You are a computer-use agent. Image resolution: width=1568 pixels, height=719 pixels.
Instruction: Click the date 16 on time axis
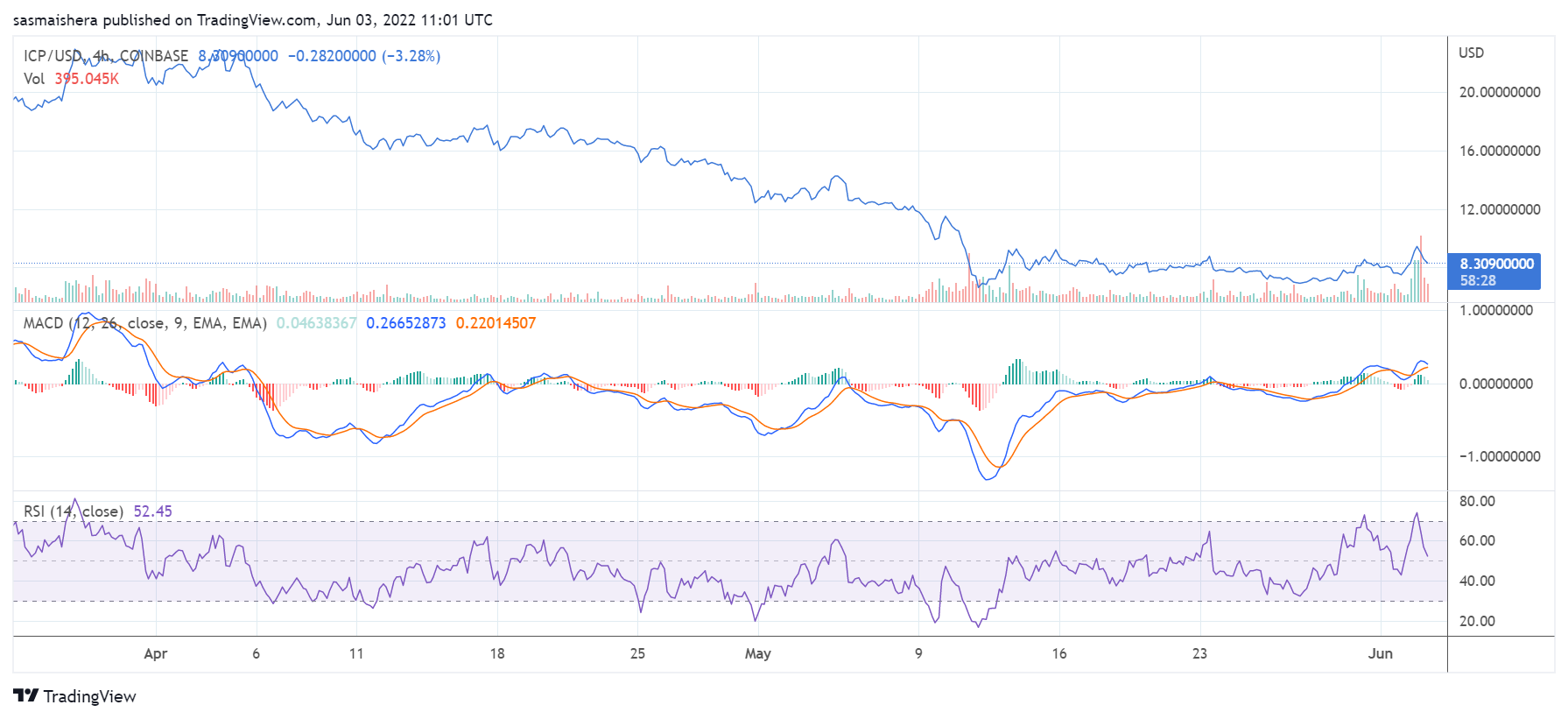(x=1059, y=653)
